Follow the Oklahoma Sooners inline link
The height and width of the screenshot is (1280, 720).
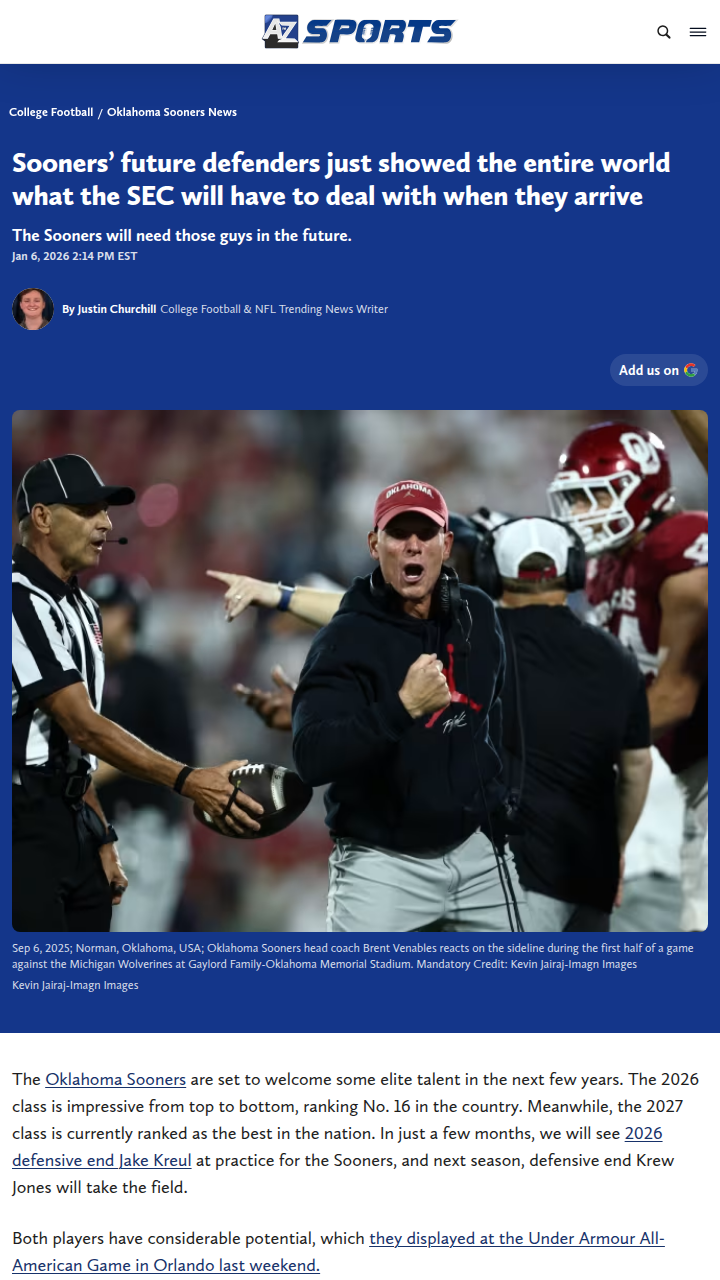pos(115,1079)
